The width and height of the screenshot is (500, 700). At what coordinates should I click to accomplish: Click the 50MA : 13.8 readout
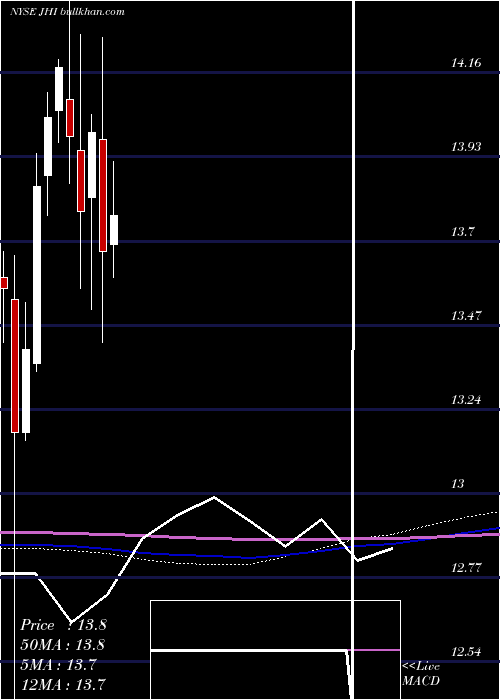point(62,645)
